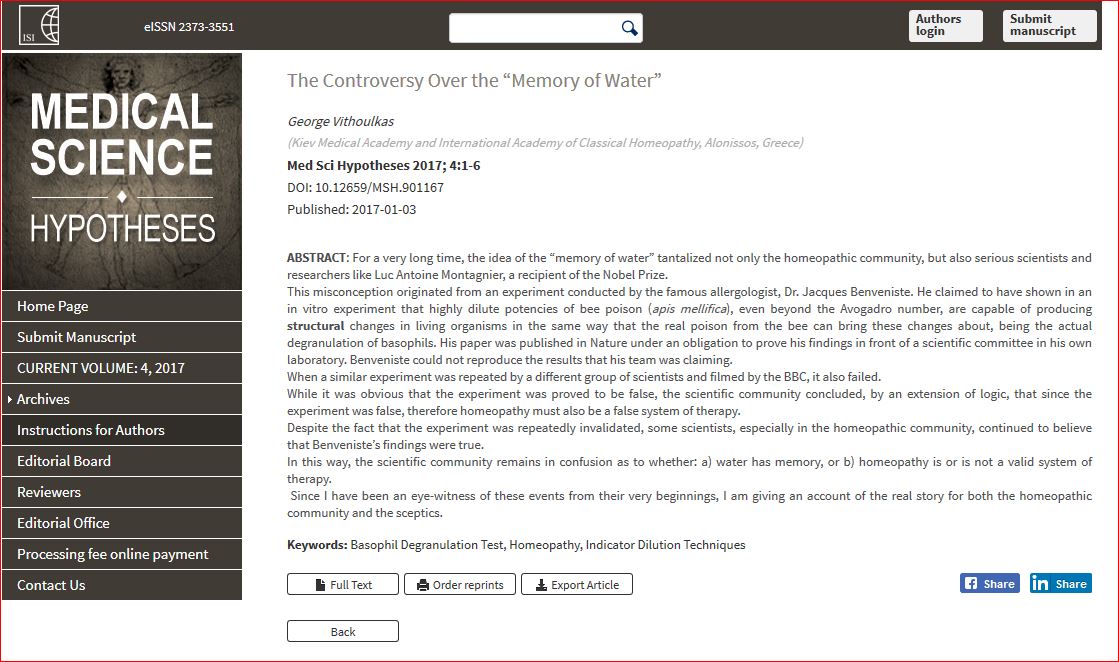The width and height of the screenshot is (1119, 662).
Task: Open the Contact Us page
Action: coord(122,585)
